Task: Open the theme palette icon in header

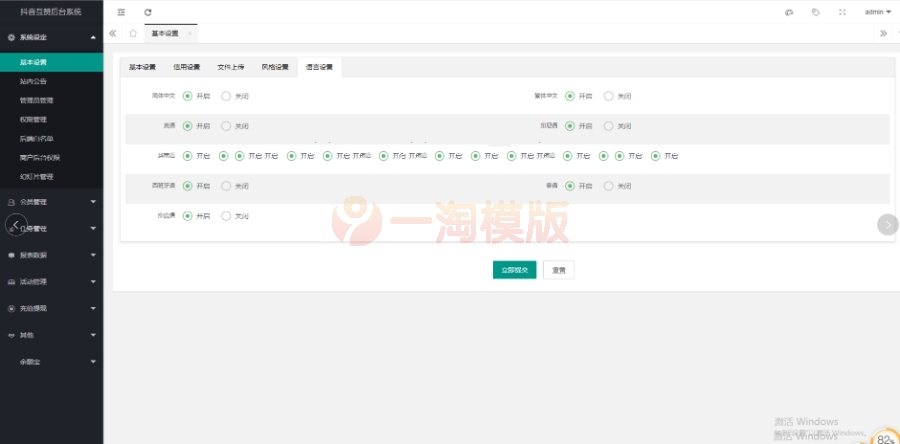Action: click(789, 12)
